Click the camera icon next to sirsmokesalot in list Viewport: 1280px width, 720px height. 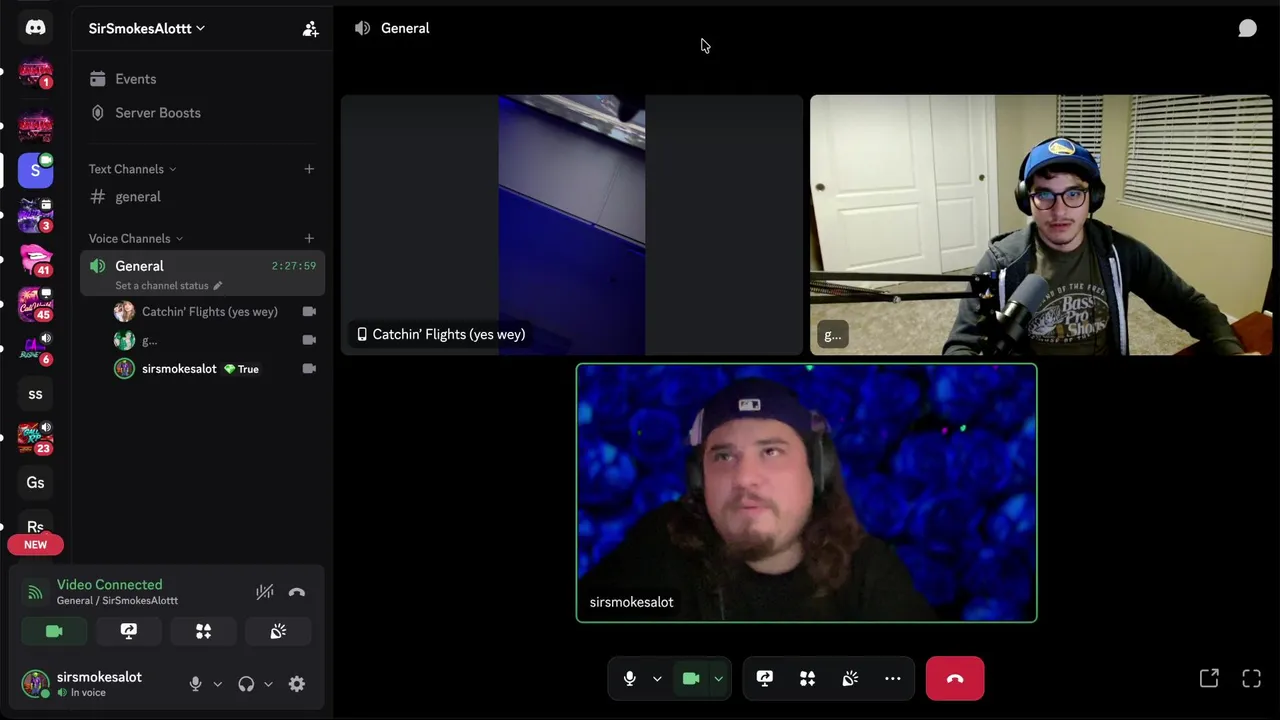pos(309,369)
